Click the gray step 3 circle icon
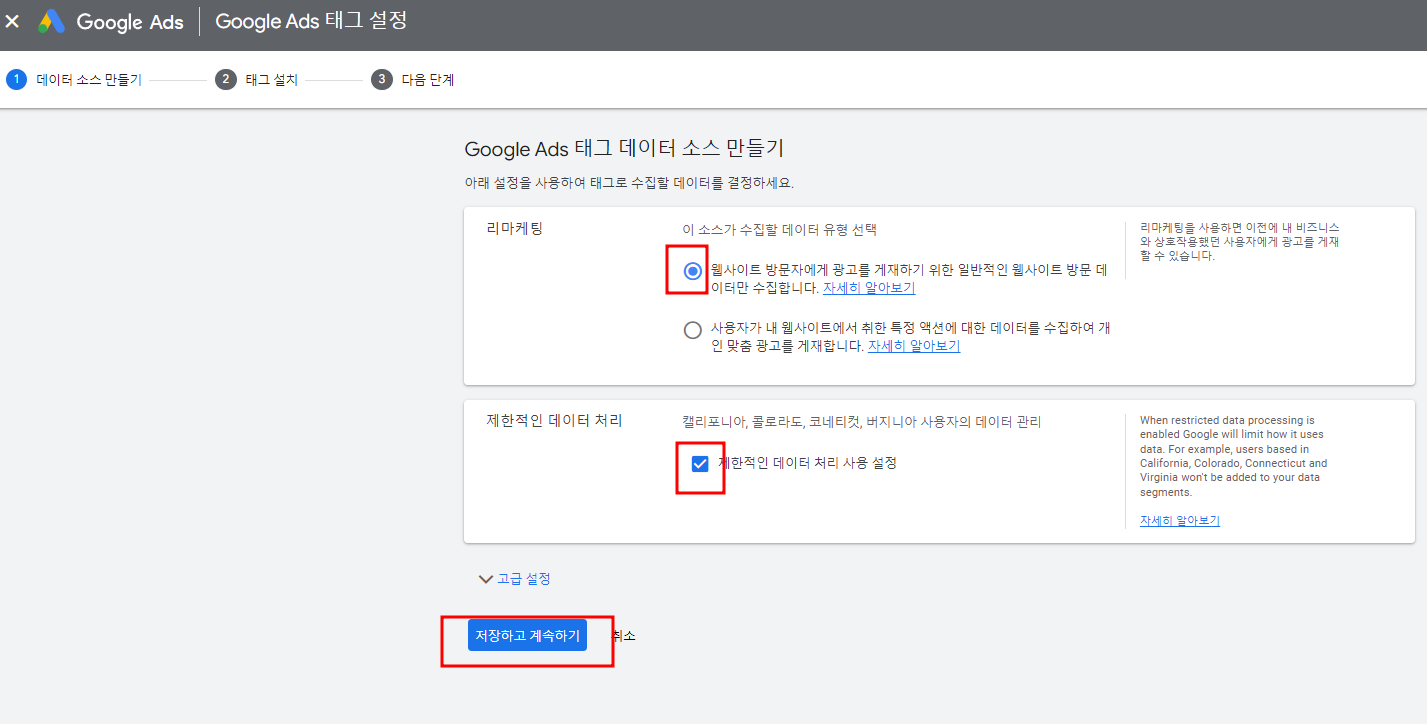The height and width of the screenshot is (724, 1427). [381, 79]
